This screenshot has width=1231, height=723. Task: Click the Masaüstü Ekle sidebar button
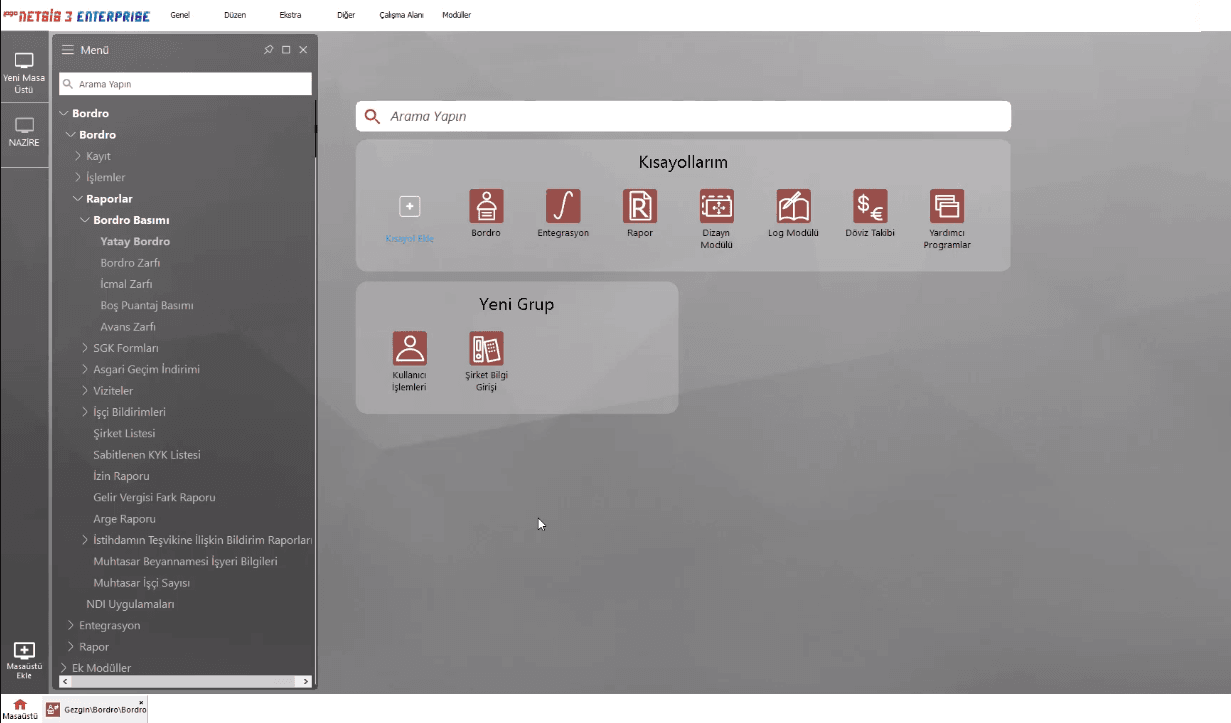[x=24, y=660]
